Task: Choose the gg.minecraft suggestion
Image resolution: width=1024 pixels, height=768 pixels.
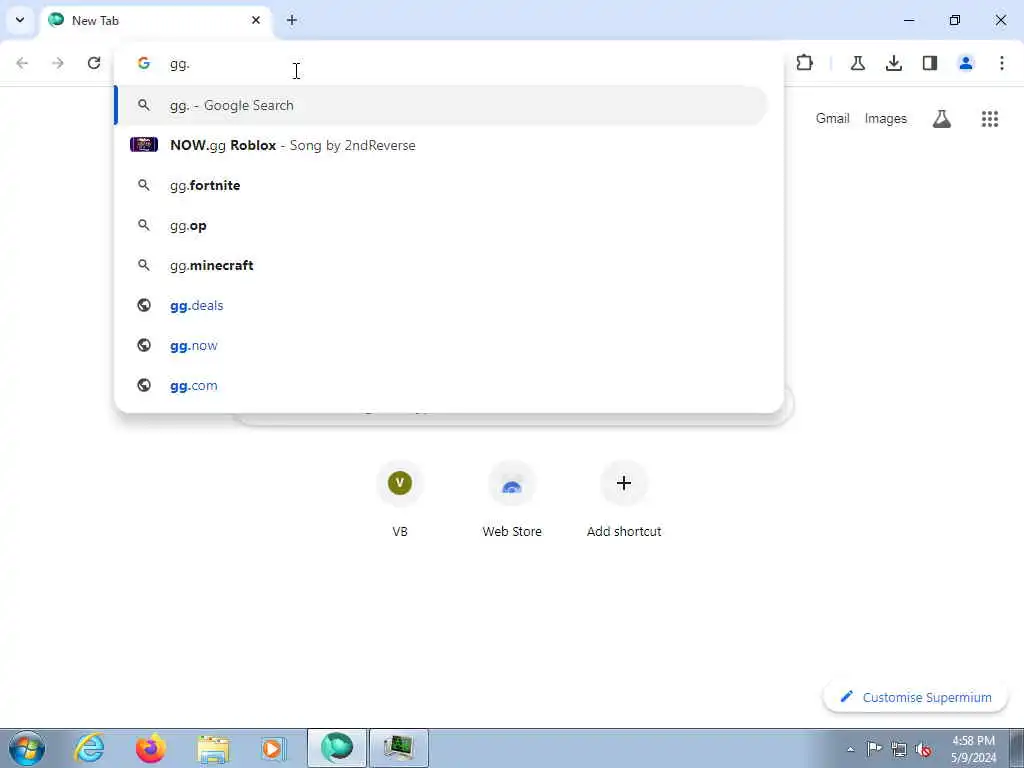Action: point(442,265)
